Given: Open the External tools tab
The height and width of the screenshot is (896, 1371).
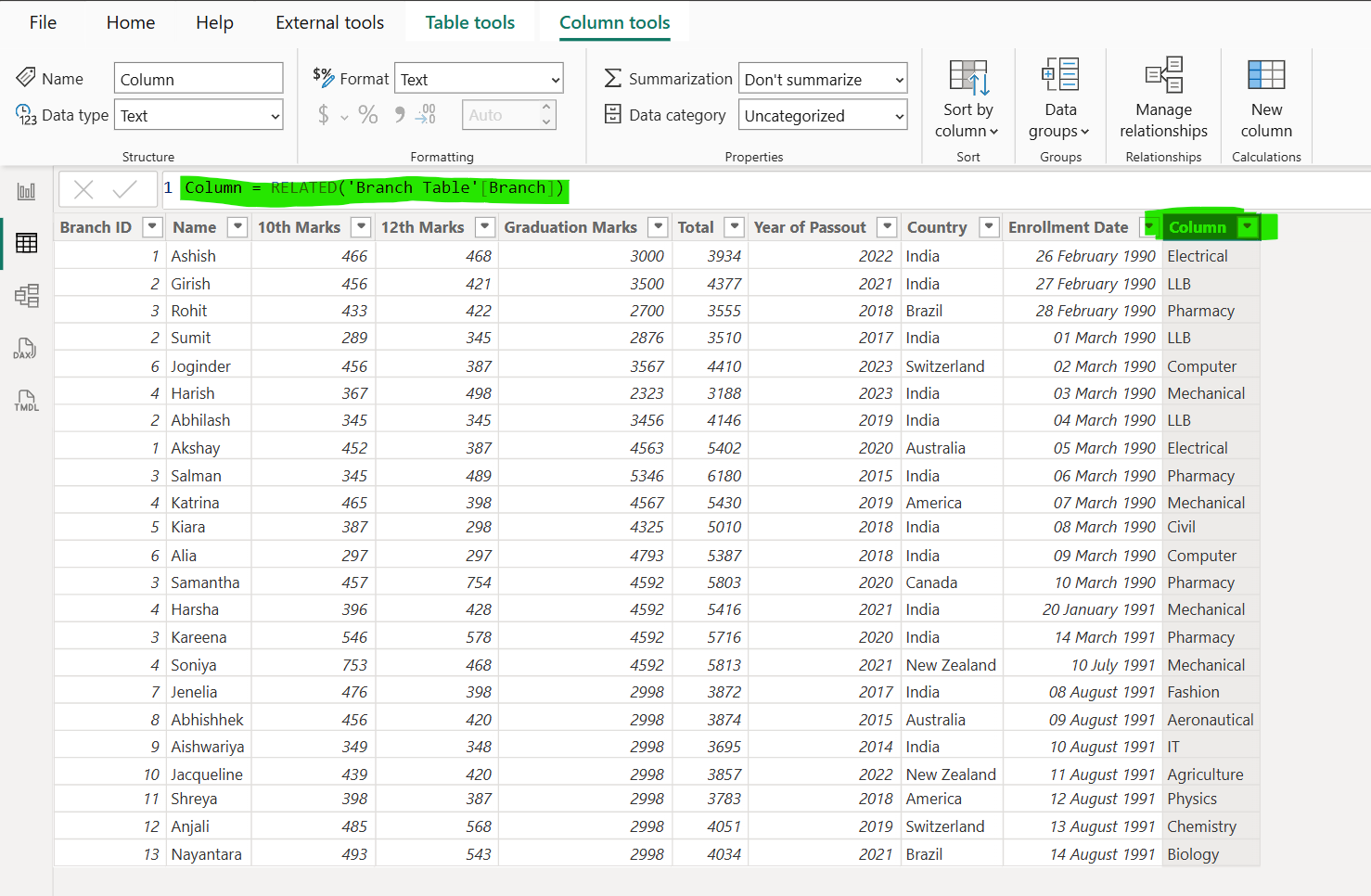Looking at the screenshot, I should tap(329, 21).
